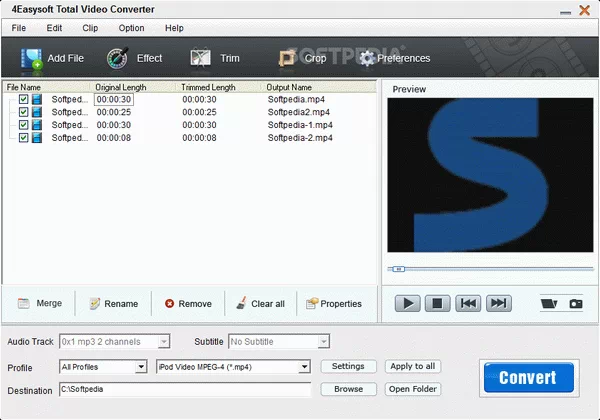This screenshot has width=600, height=420.
Task: Toggle checkbox for Softpedia-2.mp4 row
Action: (x=24, y=138)
